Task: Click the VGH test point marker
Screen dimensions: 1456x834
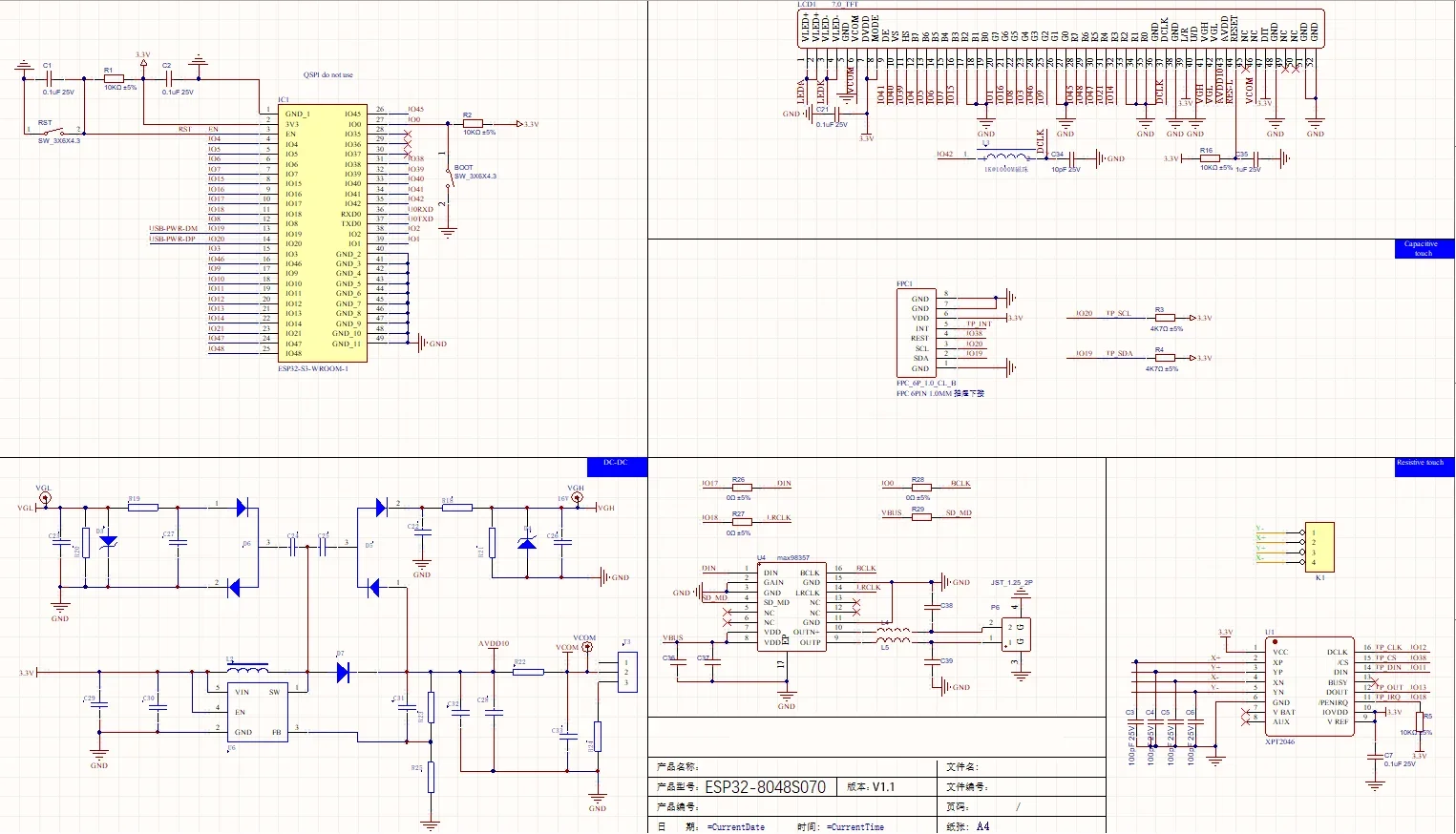Action: pyautogui.click(x=577, y=498)
